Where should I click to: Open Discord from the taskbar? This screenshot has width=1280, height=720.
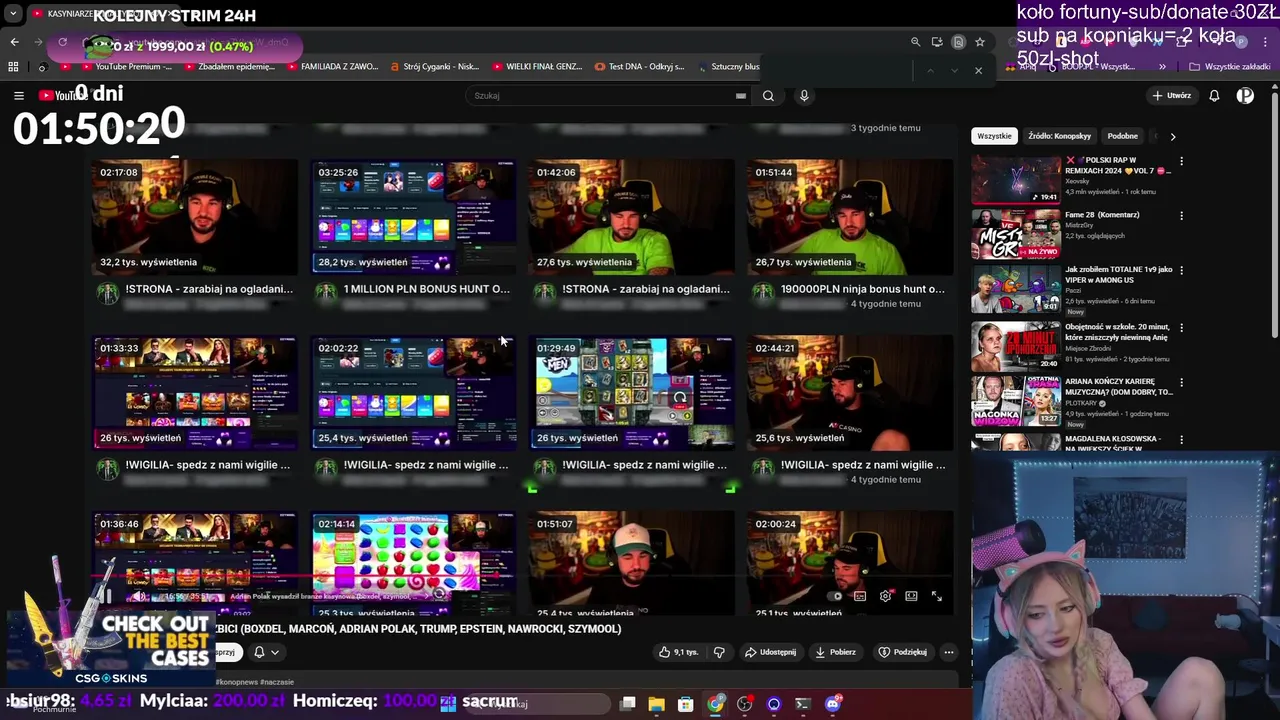pos(833,704)
